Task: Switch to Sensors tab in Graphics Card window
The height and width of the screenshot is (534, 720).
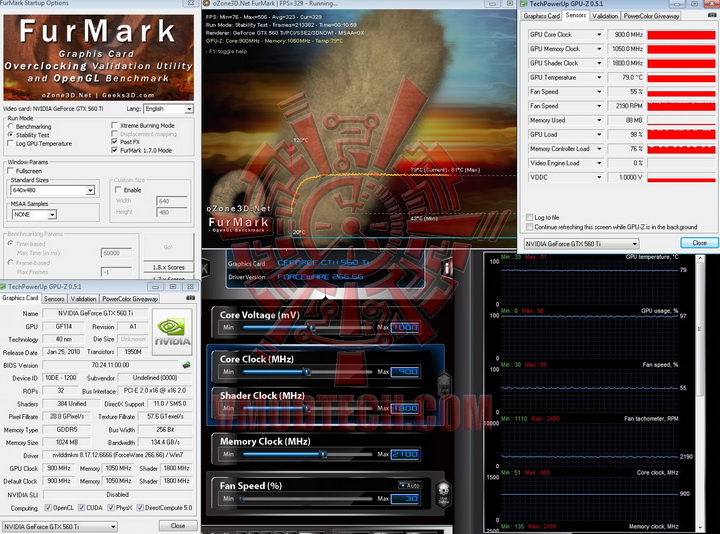Action: (54, 299)
